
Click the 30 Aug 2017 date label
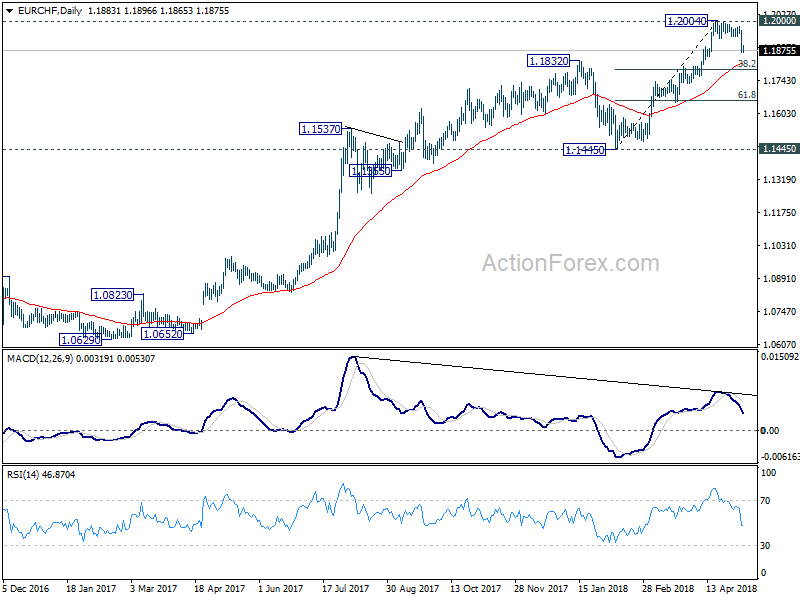tap(412, 588)
